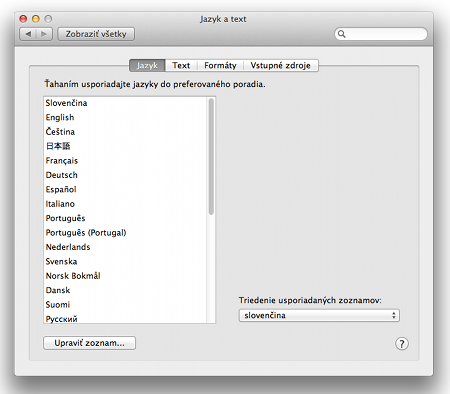Open help with the question mark button

(x=402, y=343)
